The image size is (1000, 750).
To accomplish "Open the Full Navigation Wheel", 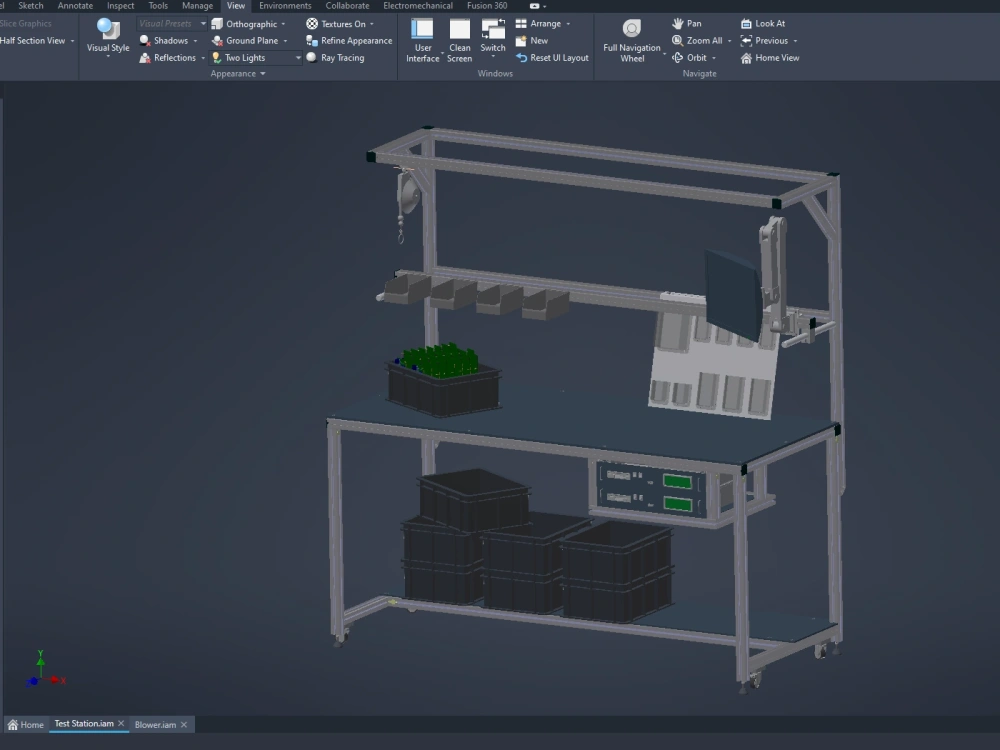I will (x=631, y=41).
